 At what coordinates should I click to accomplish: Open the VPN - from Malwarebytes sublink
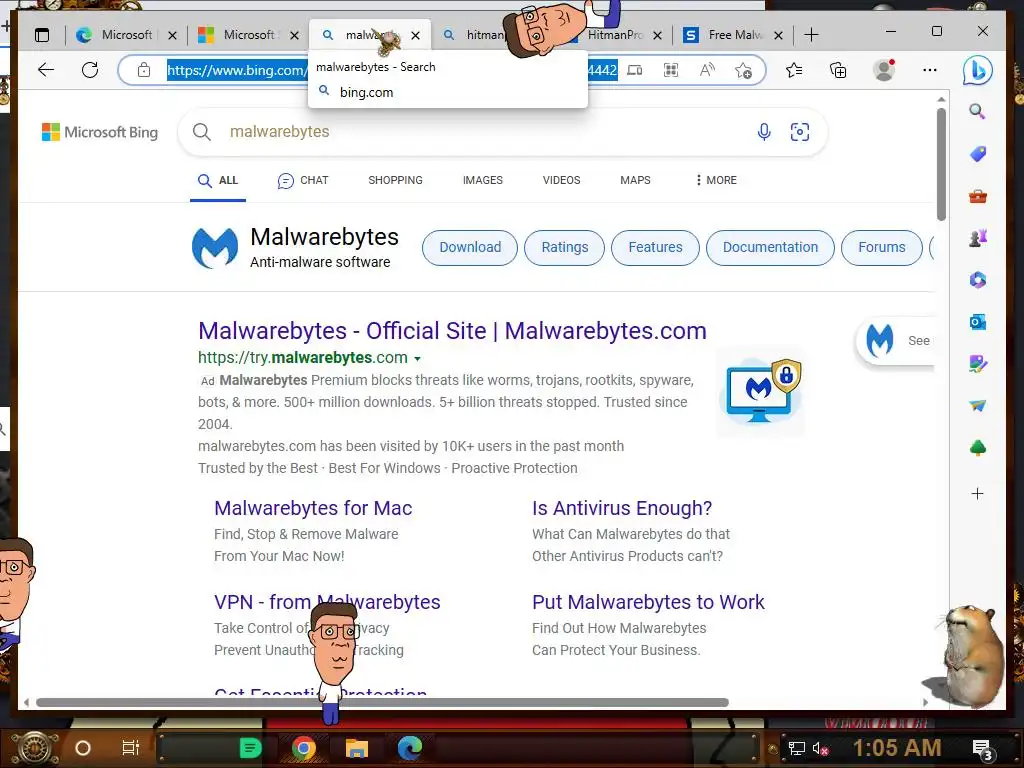[x=327, y=602]
